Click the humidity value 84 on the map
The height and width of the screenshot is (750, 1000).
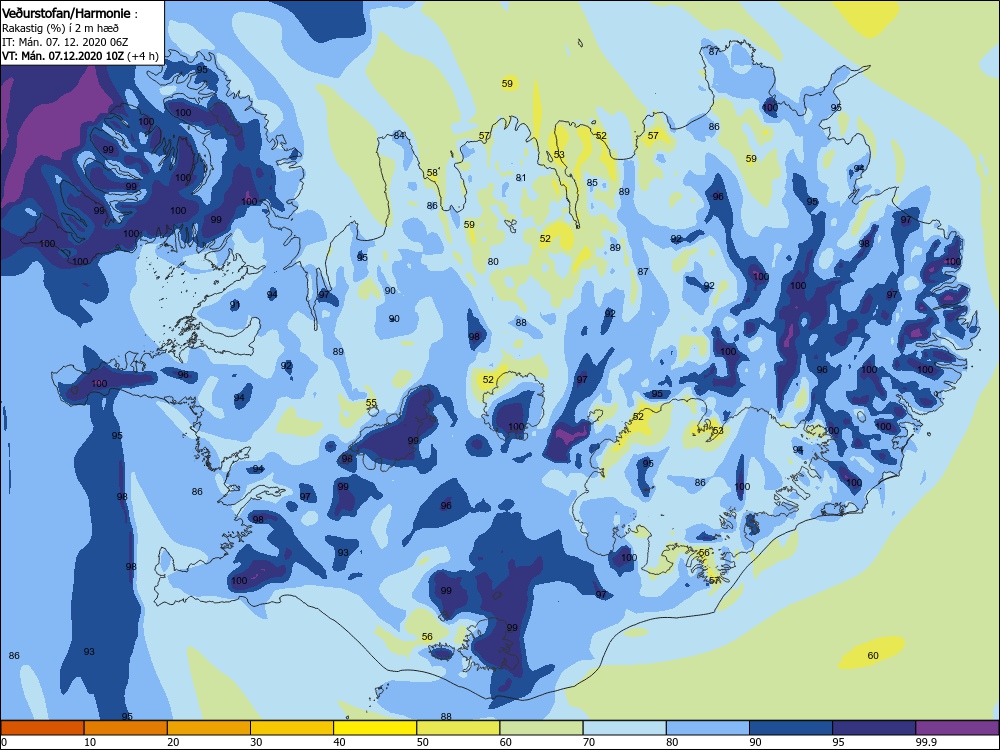399,135
